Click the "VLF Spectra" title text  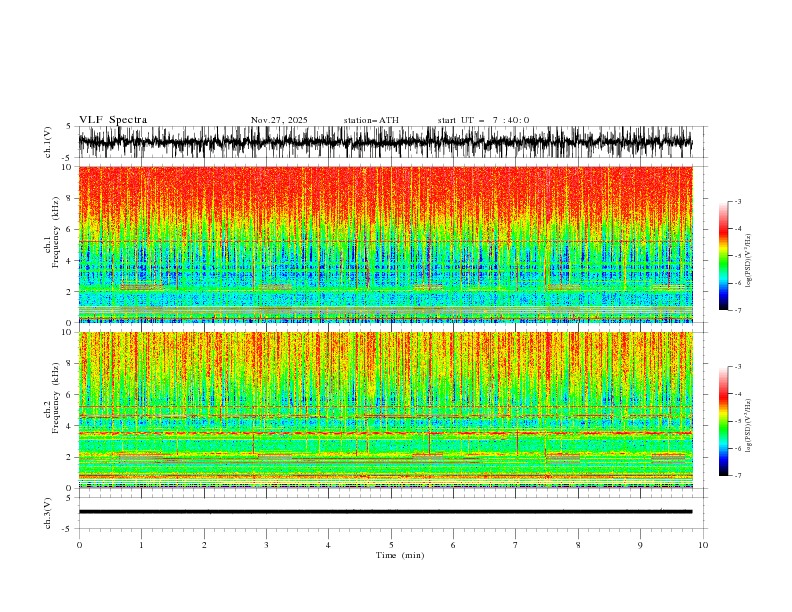tap(113, 120)
